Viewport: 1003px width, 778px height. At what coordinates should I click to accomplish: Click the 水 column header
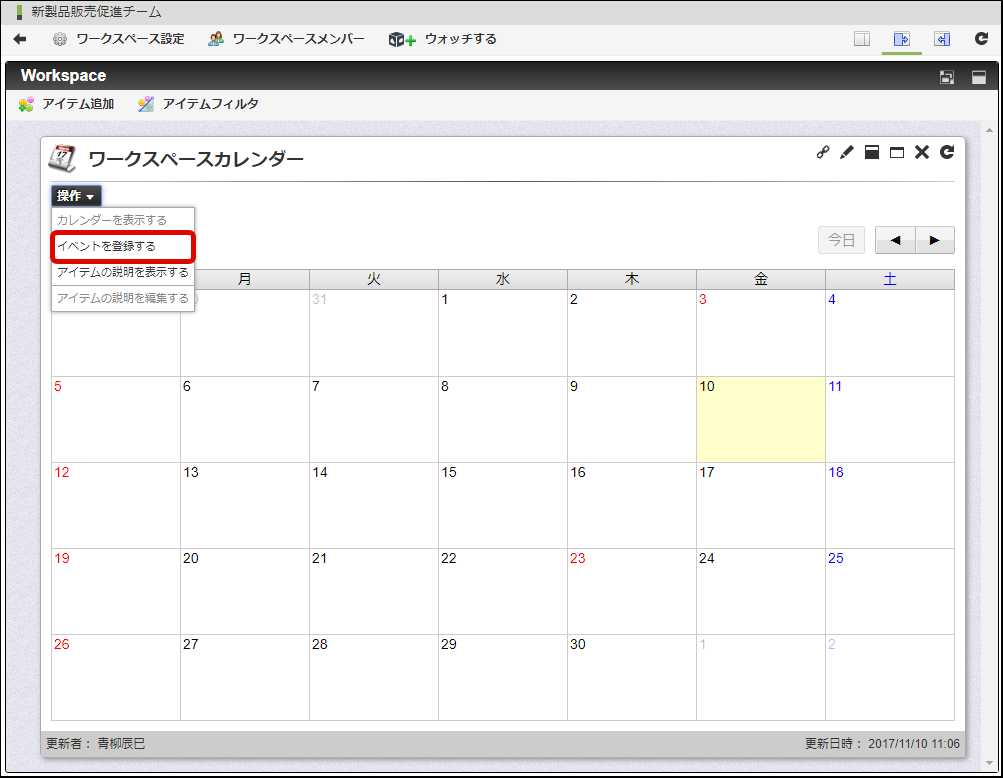(503, 279)
